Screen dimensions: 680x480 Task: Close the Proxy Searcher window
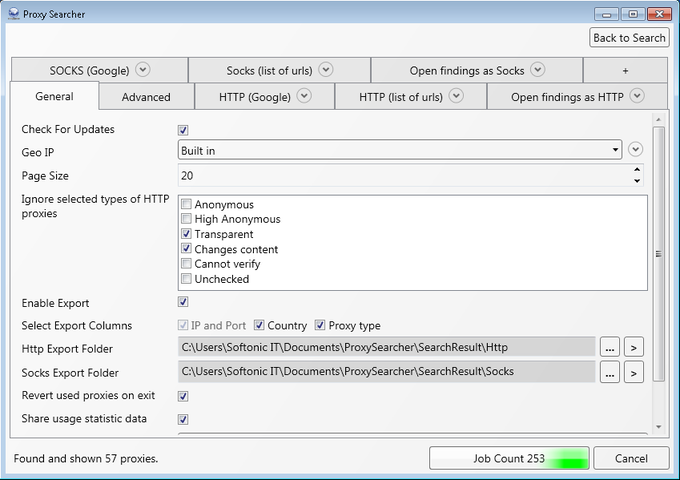(659, 14)
